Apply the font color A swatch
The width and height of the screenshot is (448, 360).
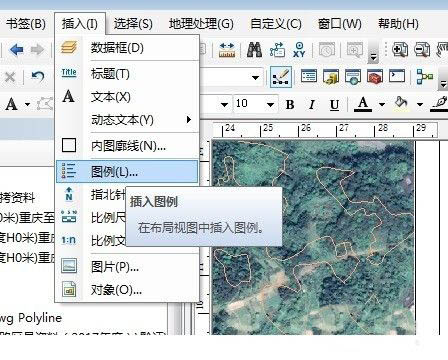[363, 104]
